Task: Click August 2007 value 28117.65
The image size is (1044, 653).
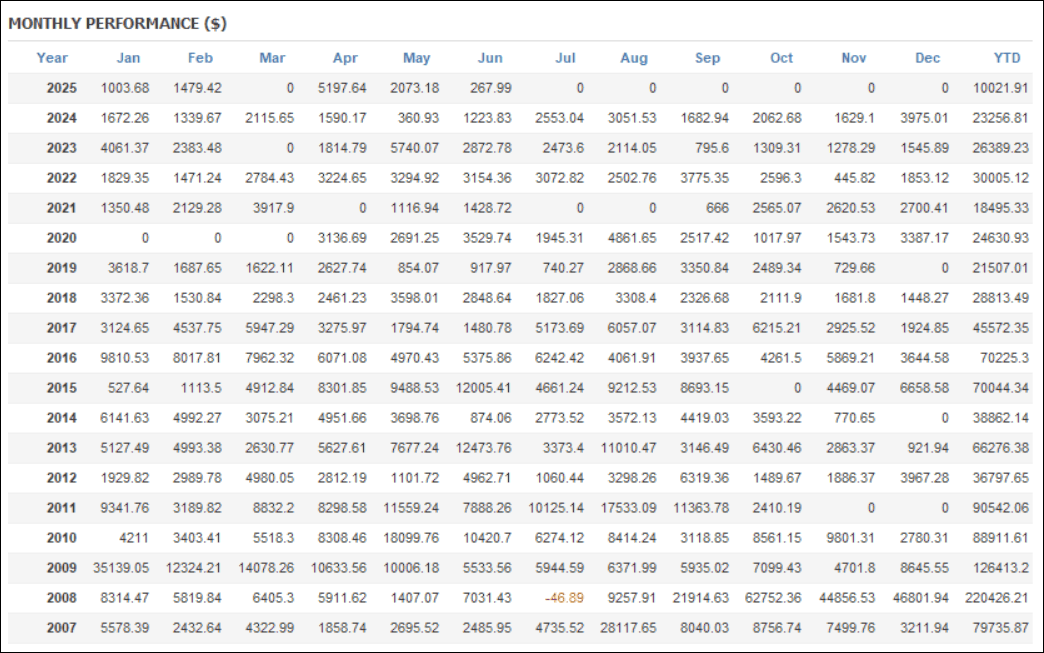Action: (x=628, y=628)
